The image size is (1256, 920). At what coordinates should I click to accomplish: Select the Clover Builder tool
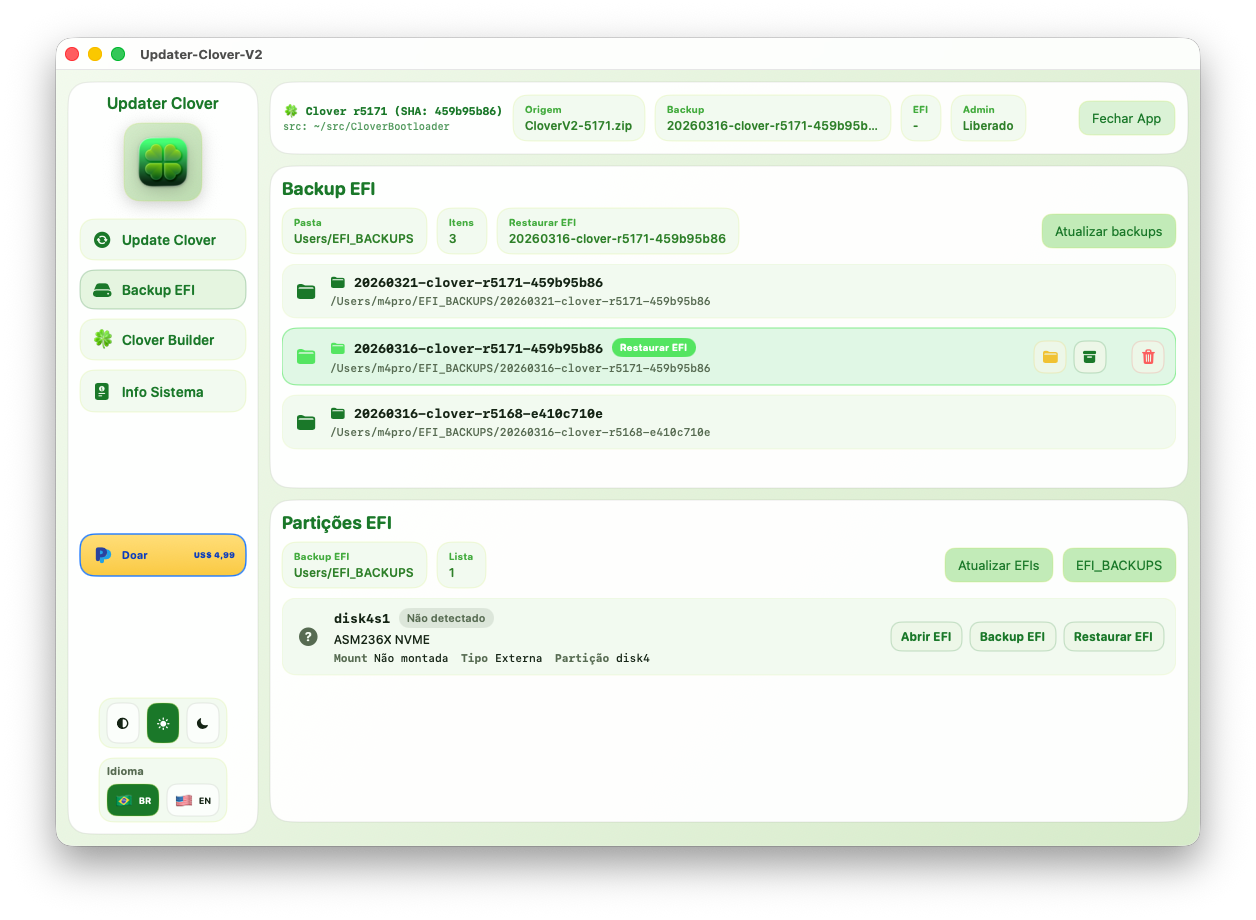click(162, 340)
